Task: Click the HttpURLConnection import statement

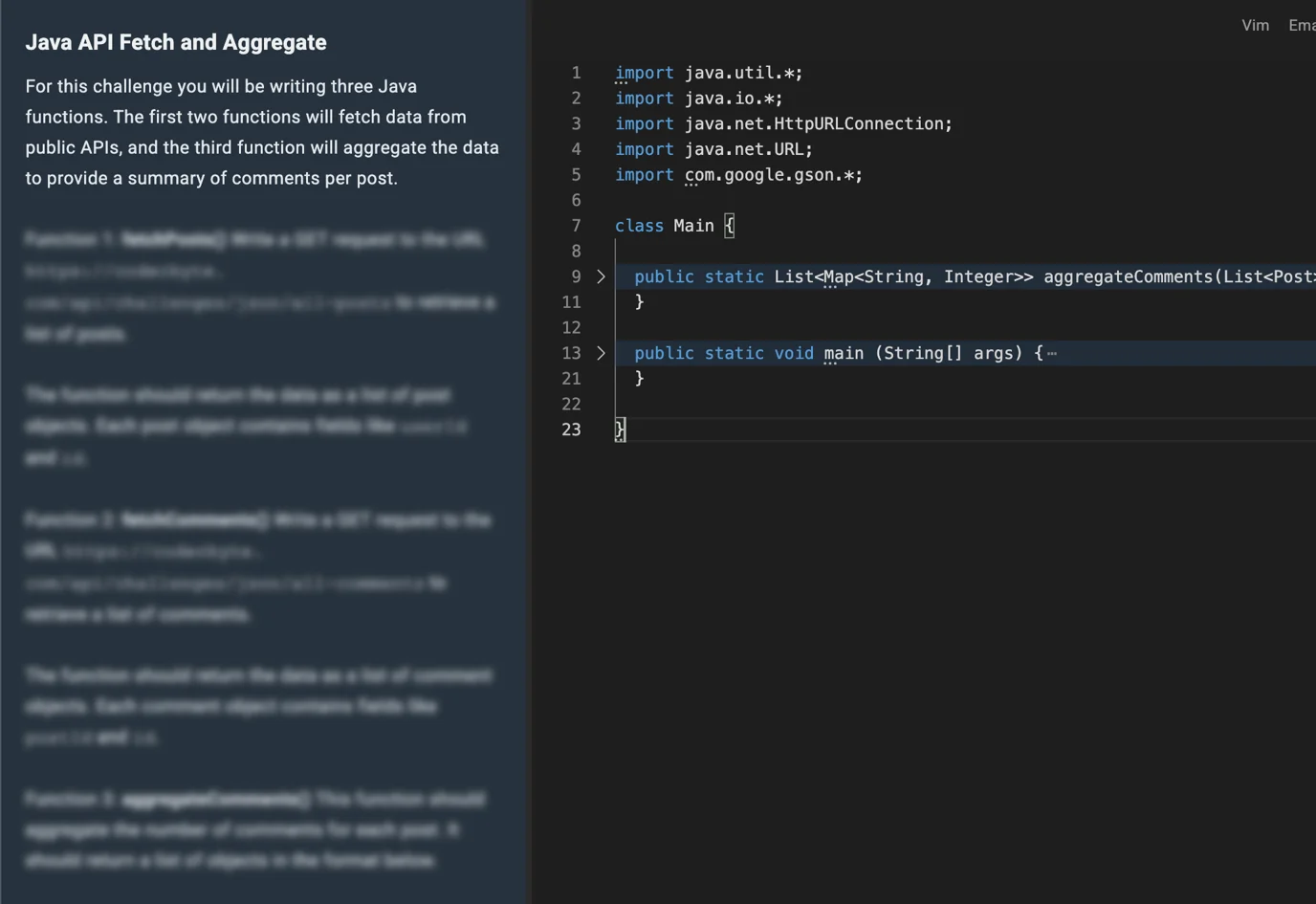Action: point(783,124)
